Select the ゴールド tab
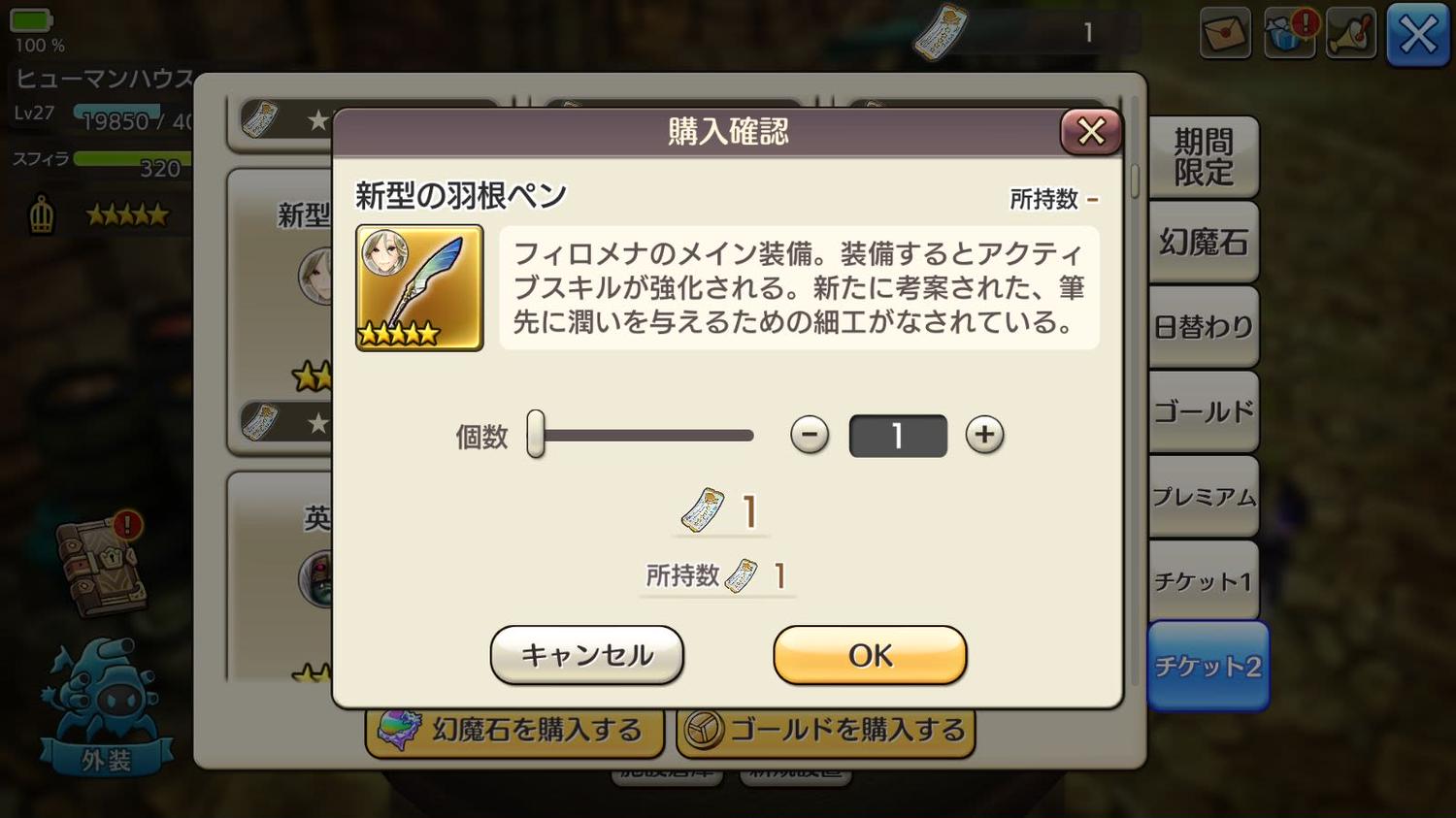 [x=1204, y=411]
